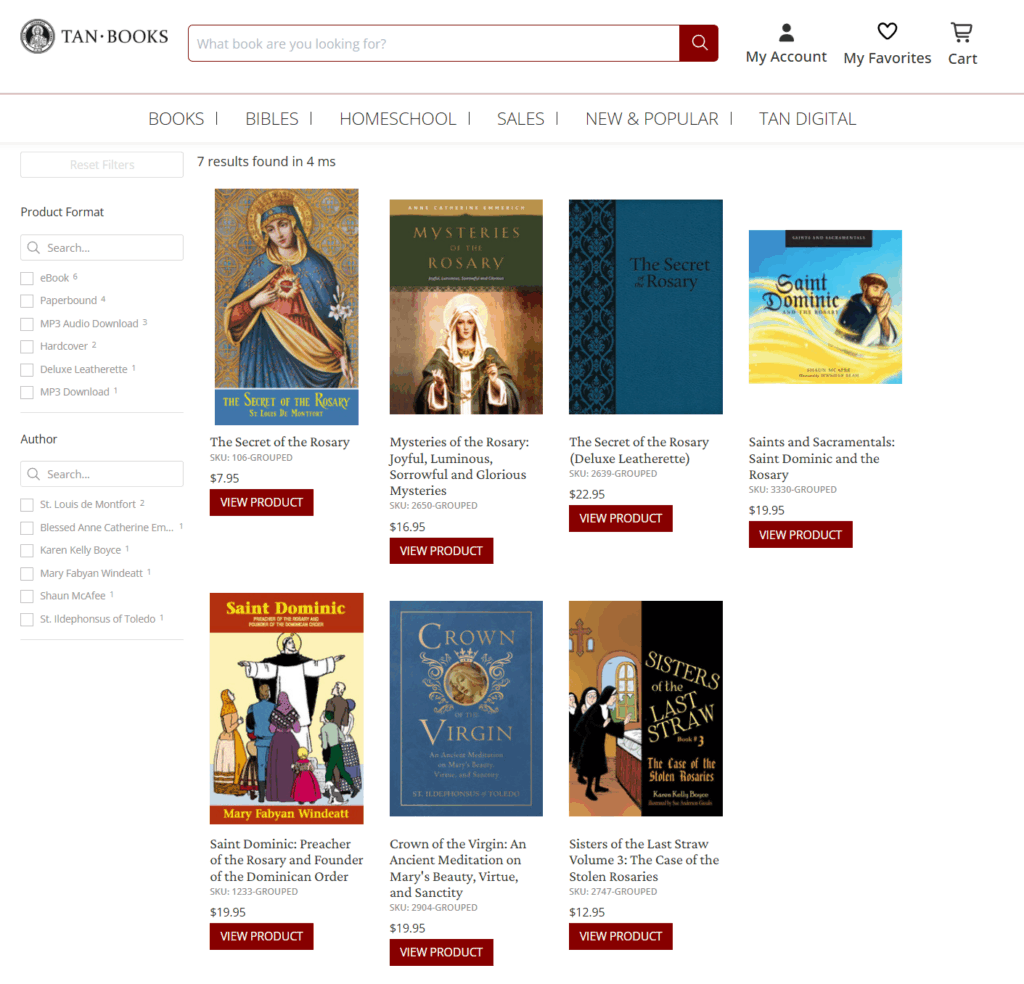
Task: Click magnifier icon in Product Format search
Action: 33,247
